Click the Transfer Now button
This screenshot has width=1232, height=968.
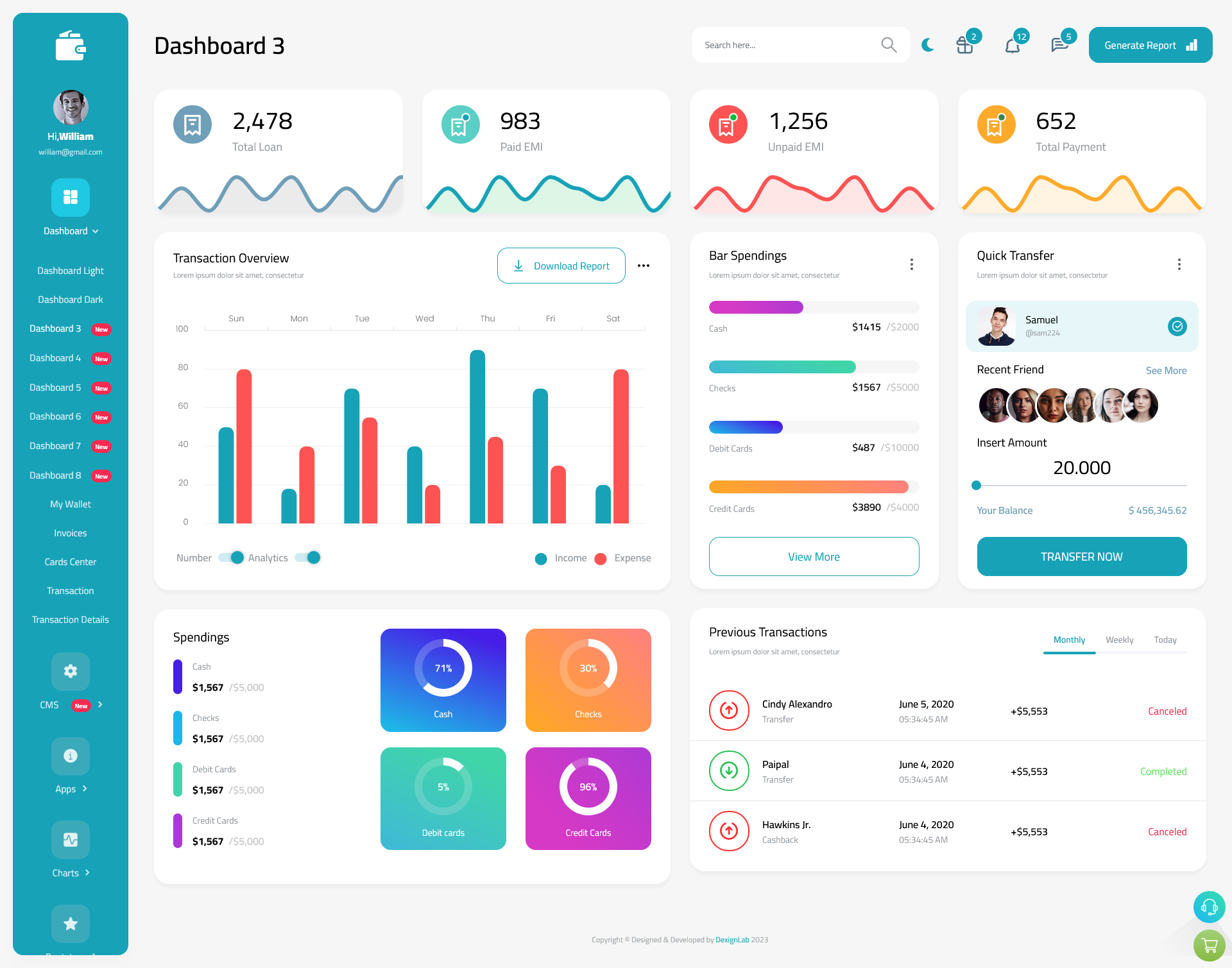pyautogui.click(x=1082, y=556)
